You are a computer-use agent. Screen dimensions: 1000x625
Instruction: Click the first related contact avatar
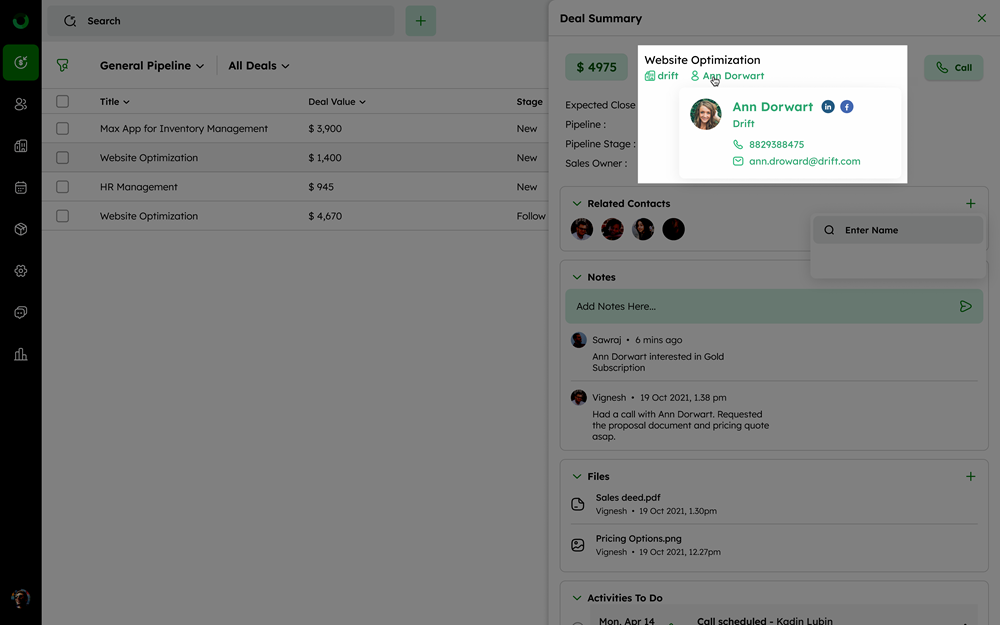(582, 229)
